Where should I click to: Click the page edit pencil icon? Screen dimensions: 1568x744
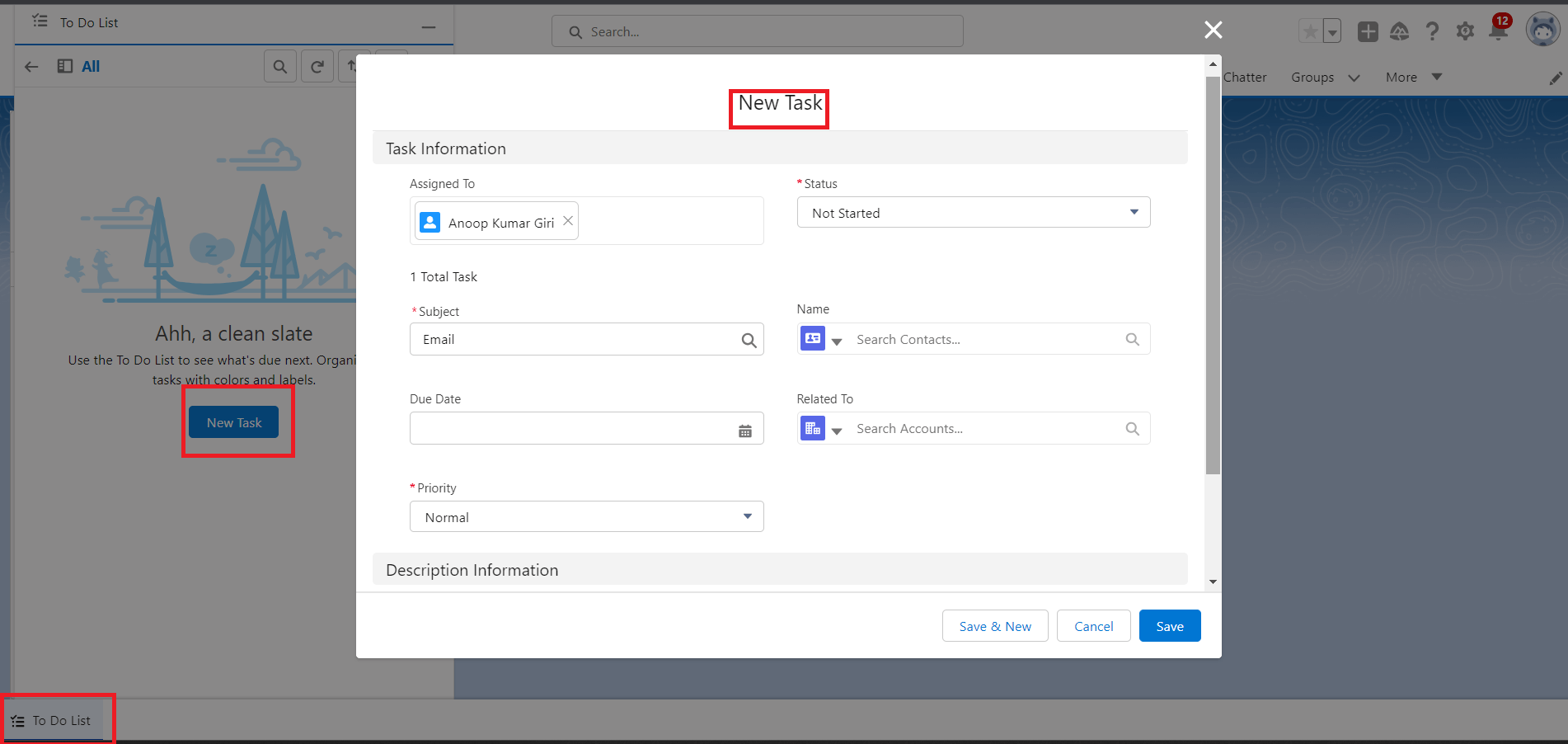coord(1555,78)
